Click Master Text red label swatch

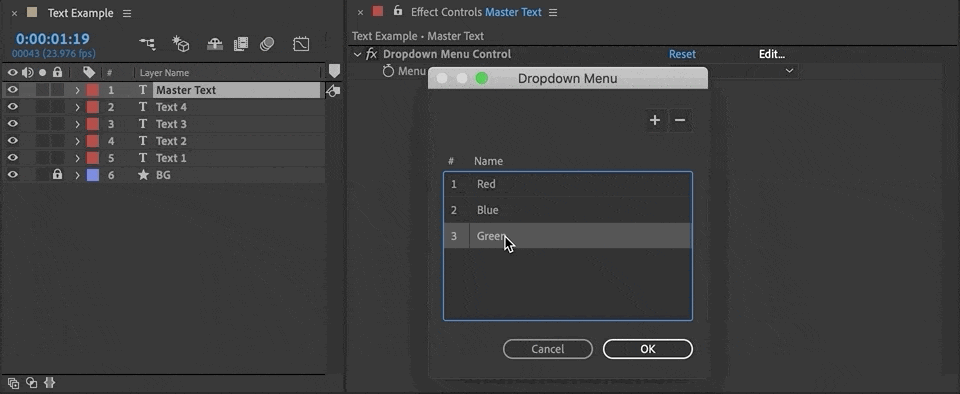click(x=92, y=90)
